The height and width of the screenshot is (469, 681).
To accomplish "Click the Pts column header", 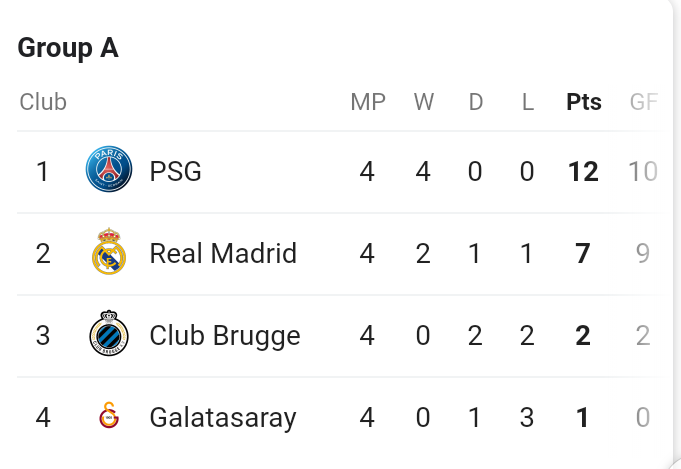I will pos(584,102).
